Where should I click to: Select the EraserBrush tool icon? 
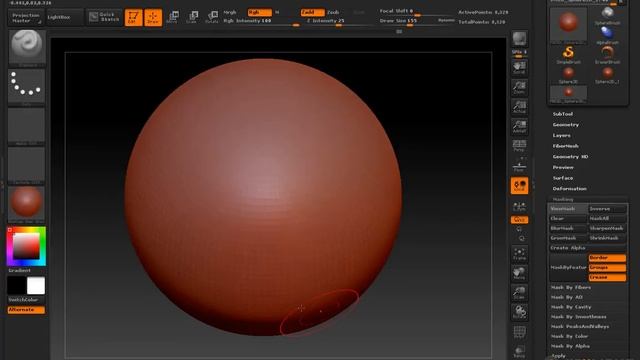click(608, 55)
